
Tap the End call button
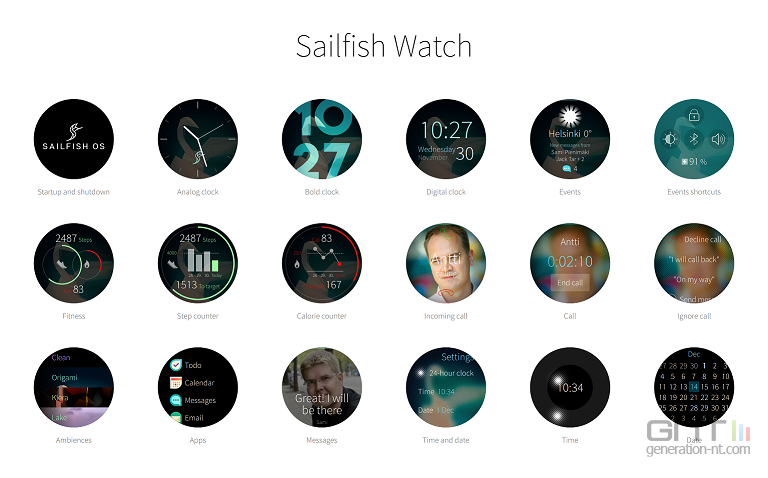pyautogui.click(x=570, y=283)
